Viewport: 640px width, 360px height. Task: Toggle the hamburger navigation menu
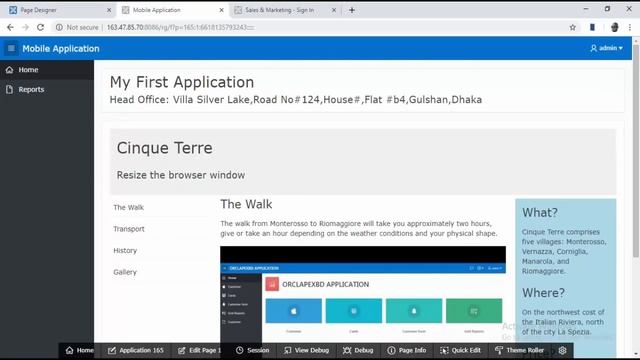(x=11, y=49)
